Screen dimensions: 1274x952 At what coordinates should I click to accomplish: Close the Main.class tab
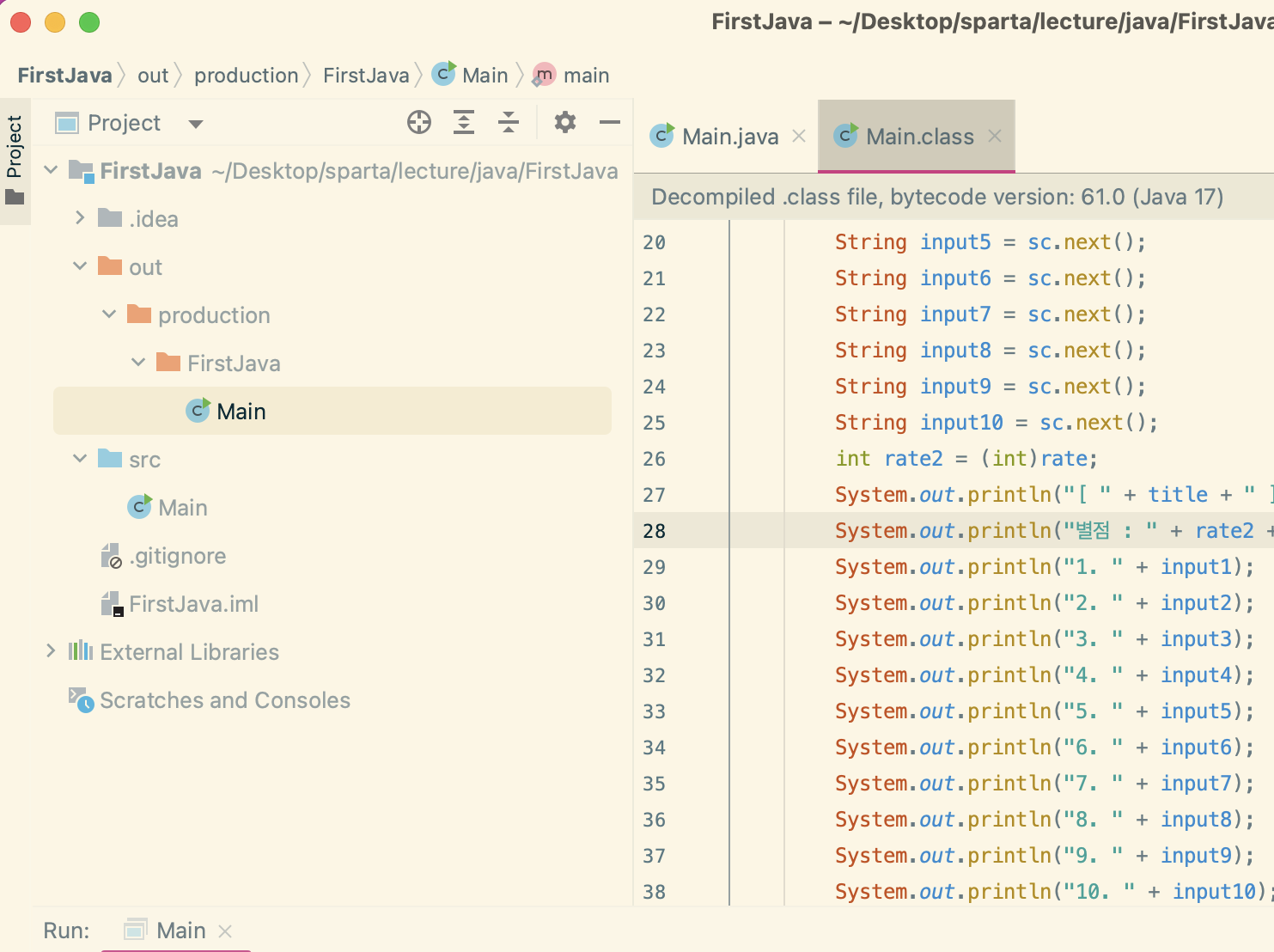coord(995,136)
